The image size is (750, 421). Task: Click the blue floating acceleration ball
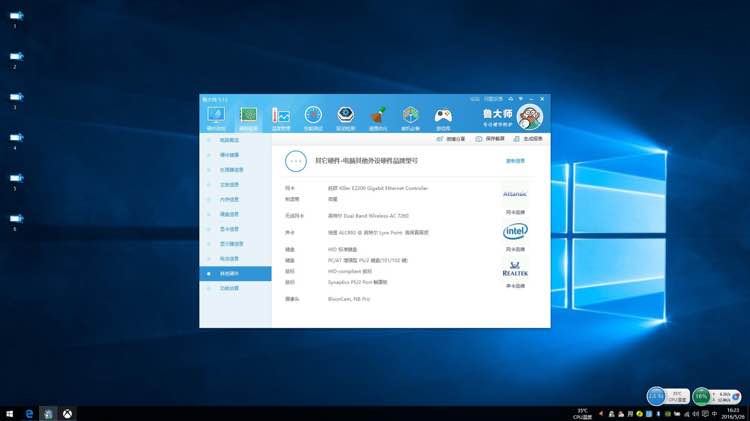[656, 396]
